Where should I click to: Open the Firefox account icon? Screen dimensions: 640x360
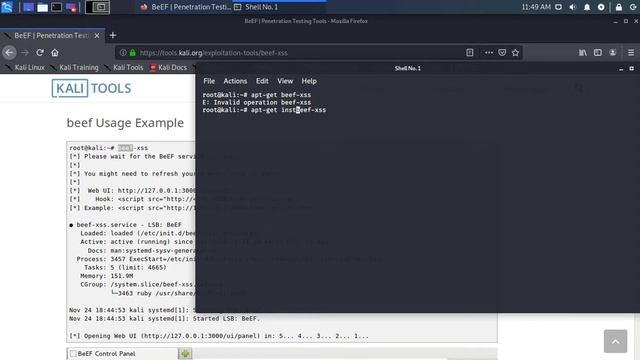(x=613, y=53)
